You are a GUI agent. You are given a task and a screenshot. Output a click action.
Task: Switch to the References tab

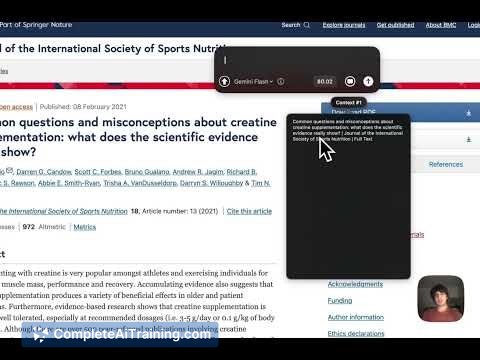pyautogui.click(x=446, y=164)
